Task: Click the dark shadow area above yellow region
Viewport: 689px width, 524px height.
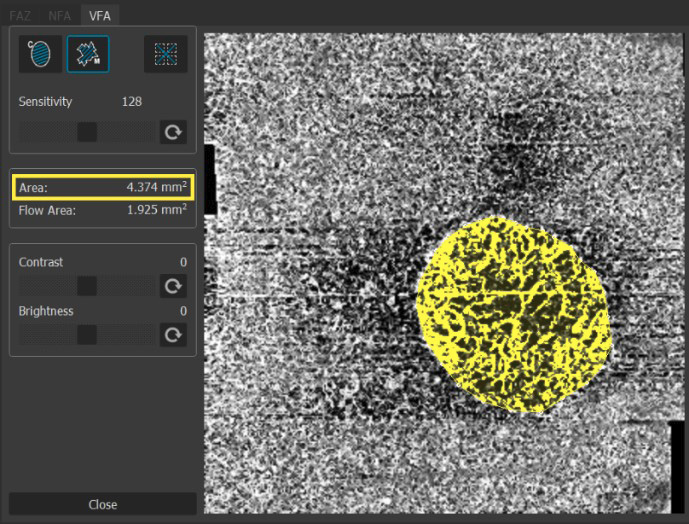Action: 510,155
